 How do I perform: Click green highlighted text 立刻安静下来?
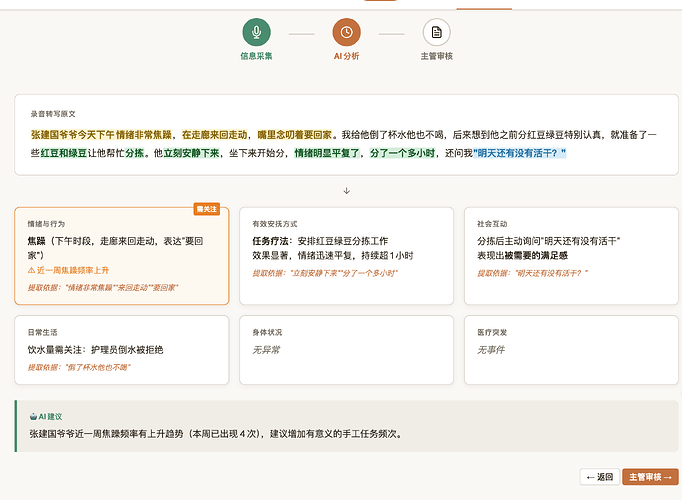click(x=191, y=153)
